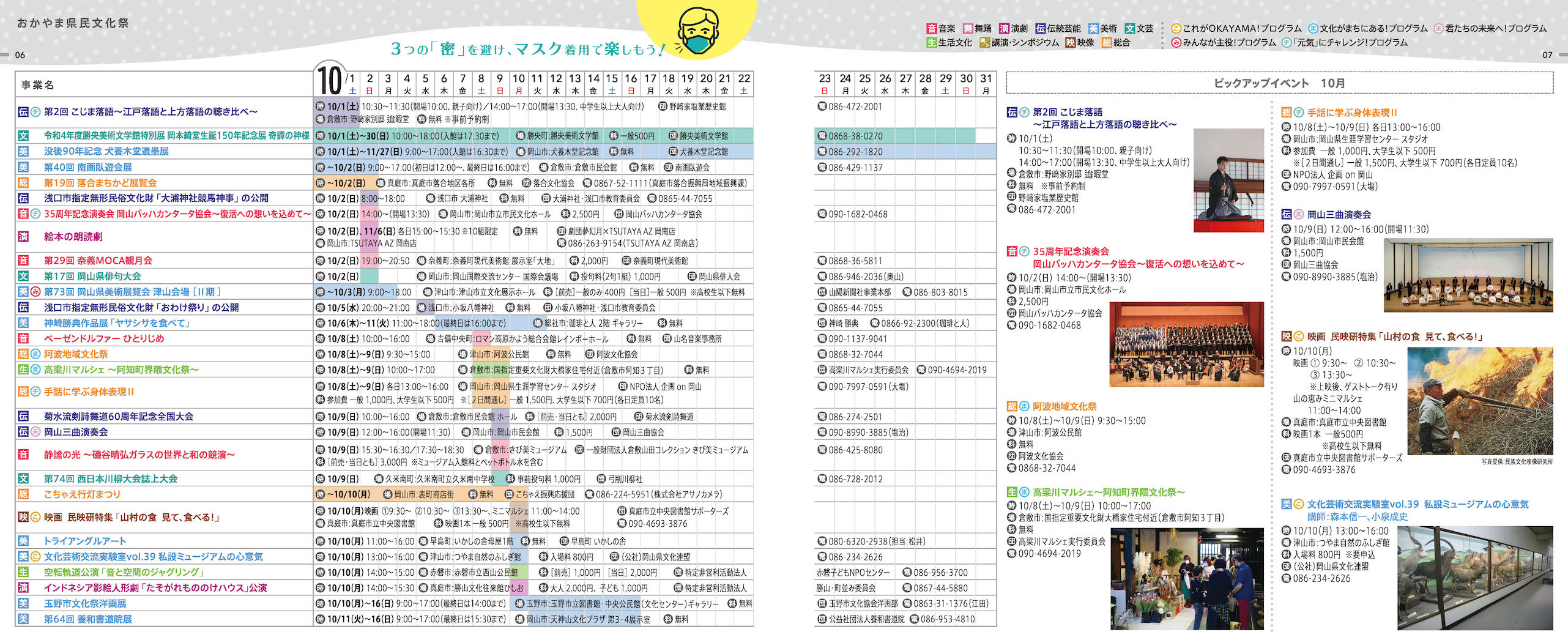Click the 美術 category icon in the legend
This screenshot has width=1568, height=640.
click(x=1093, y=28)
